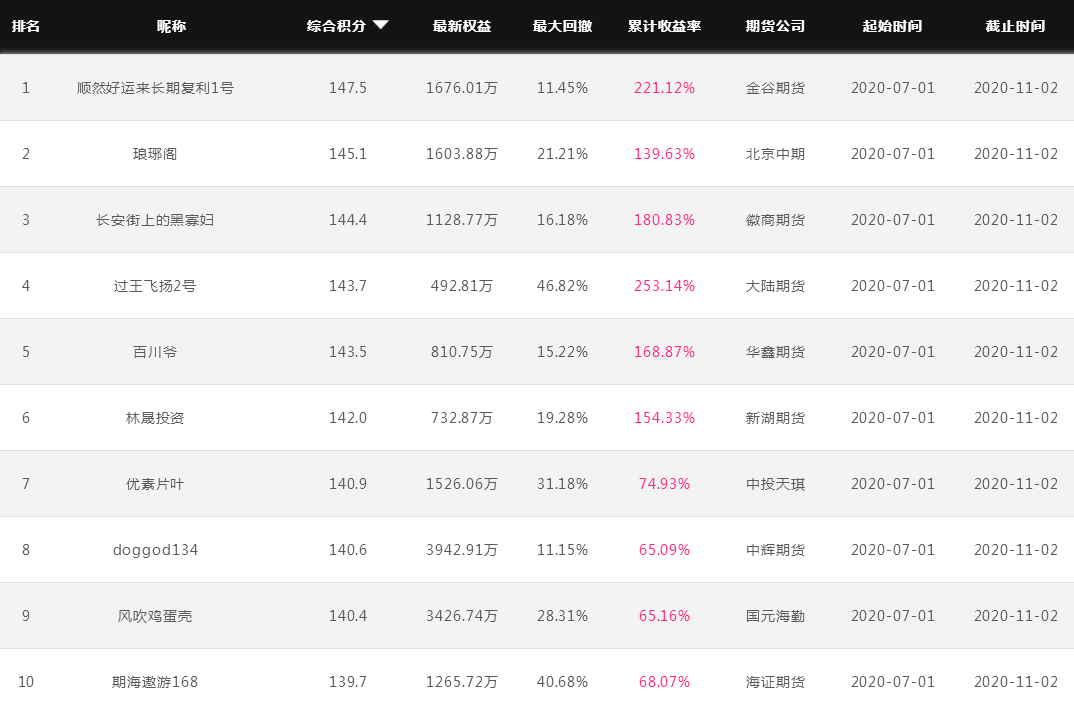Click the 最大回撤 column header
The image size is (1074, 714).
point(562,26)
